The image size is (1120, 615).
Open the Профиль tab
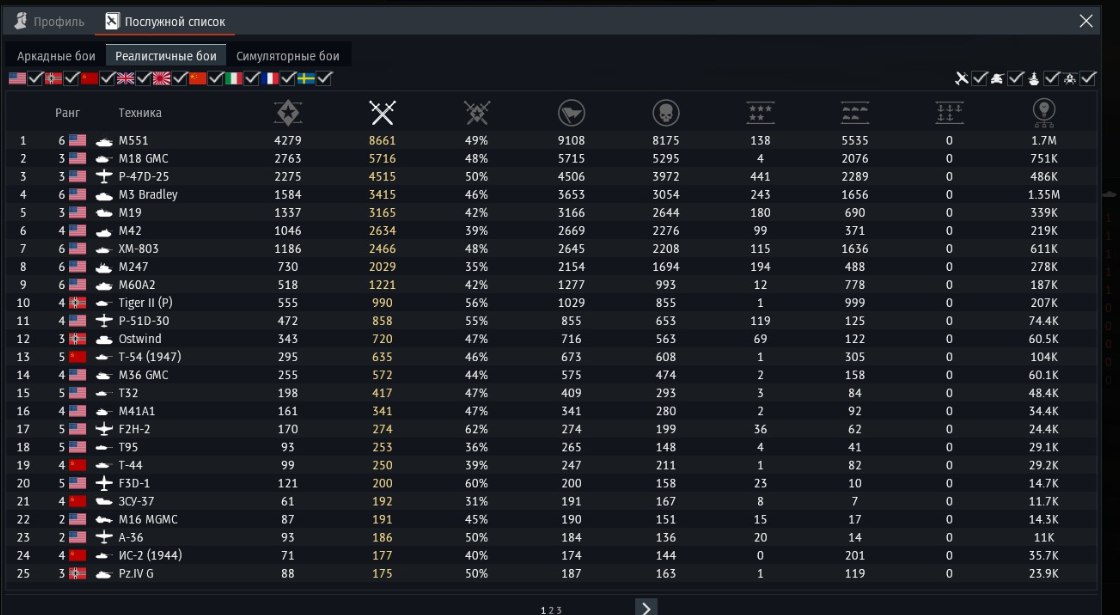49,21
